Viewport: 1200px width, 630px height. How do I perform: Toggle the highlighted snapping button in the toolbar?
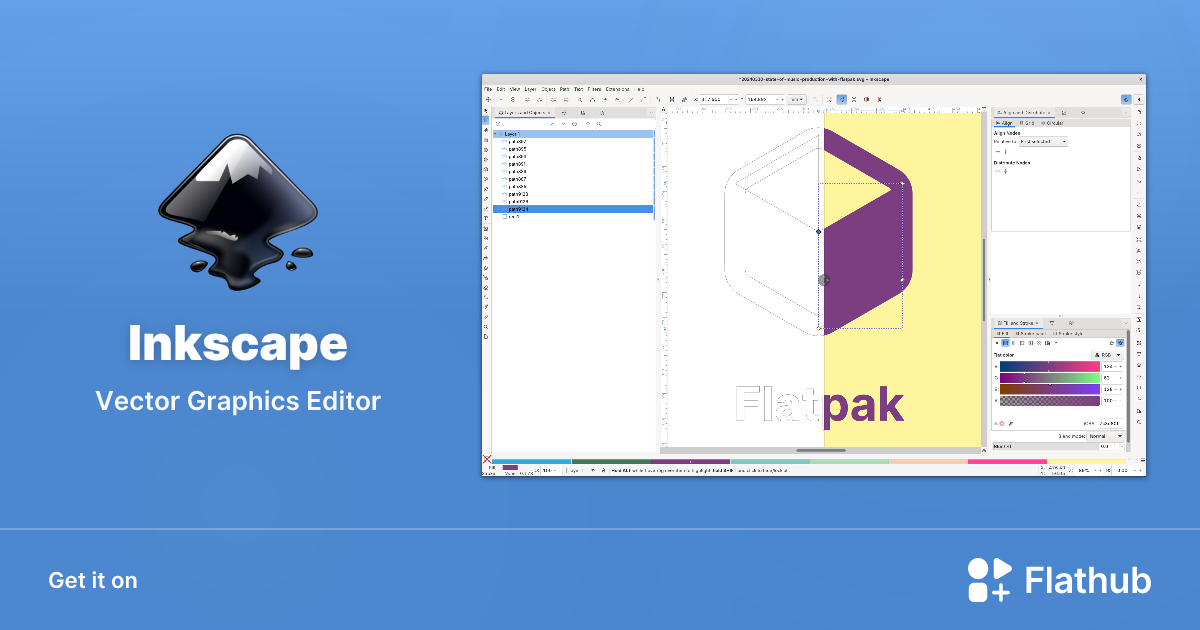tap(841, 99)
